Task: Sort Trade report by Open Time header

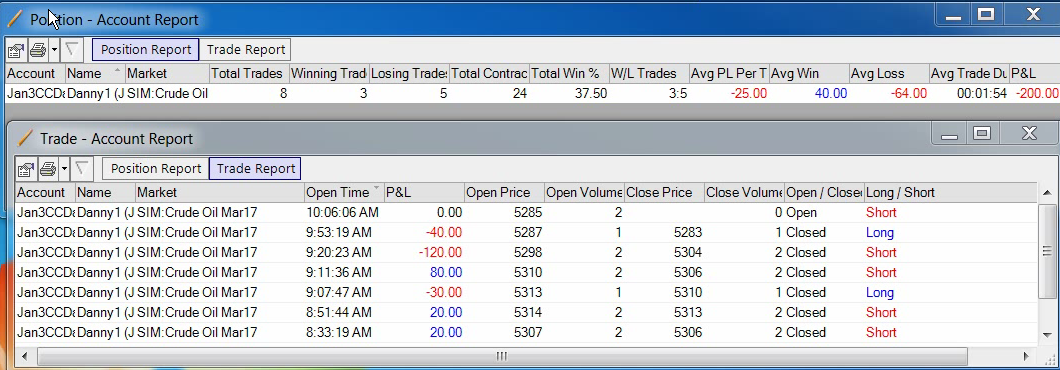Action: point(344,192)
